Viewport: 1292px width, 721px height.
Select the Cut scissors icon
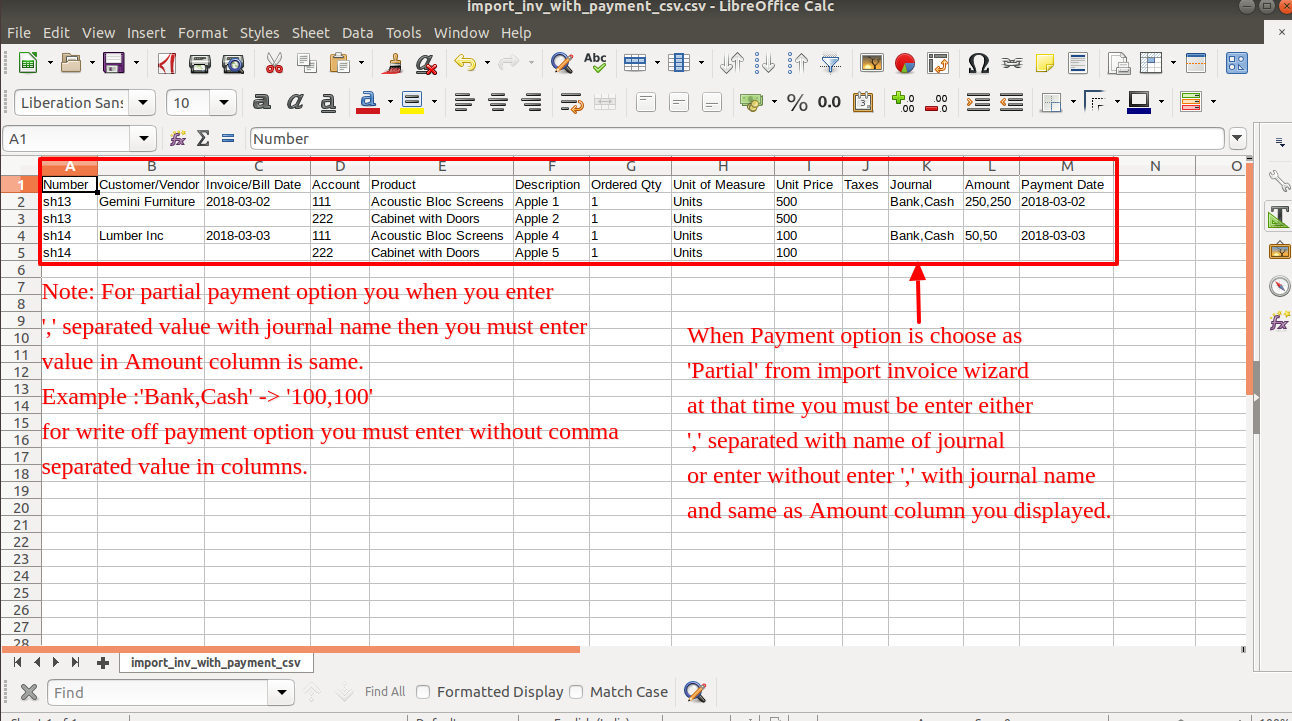(x=274, y=64)
